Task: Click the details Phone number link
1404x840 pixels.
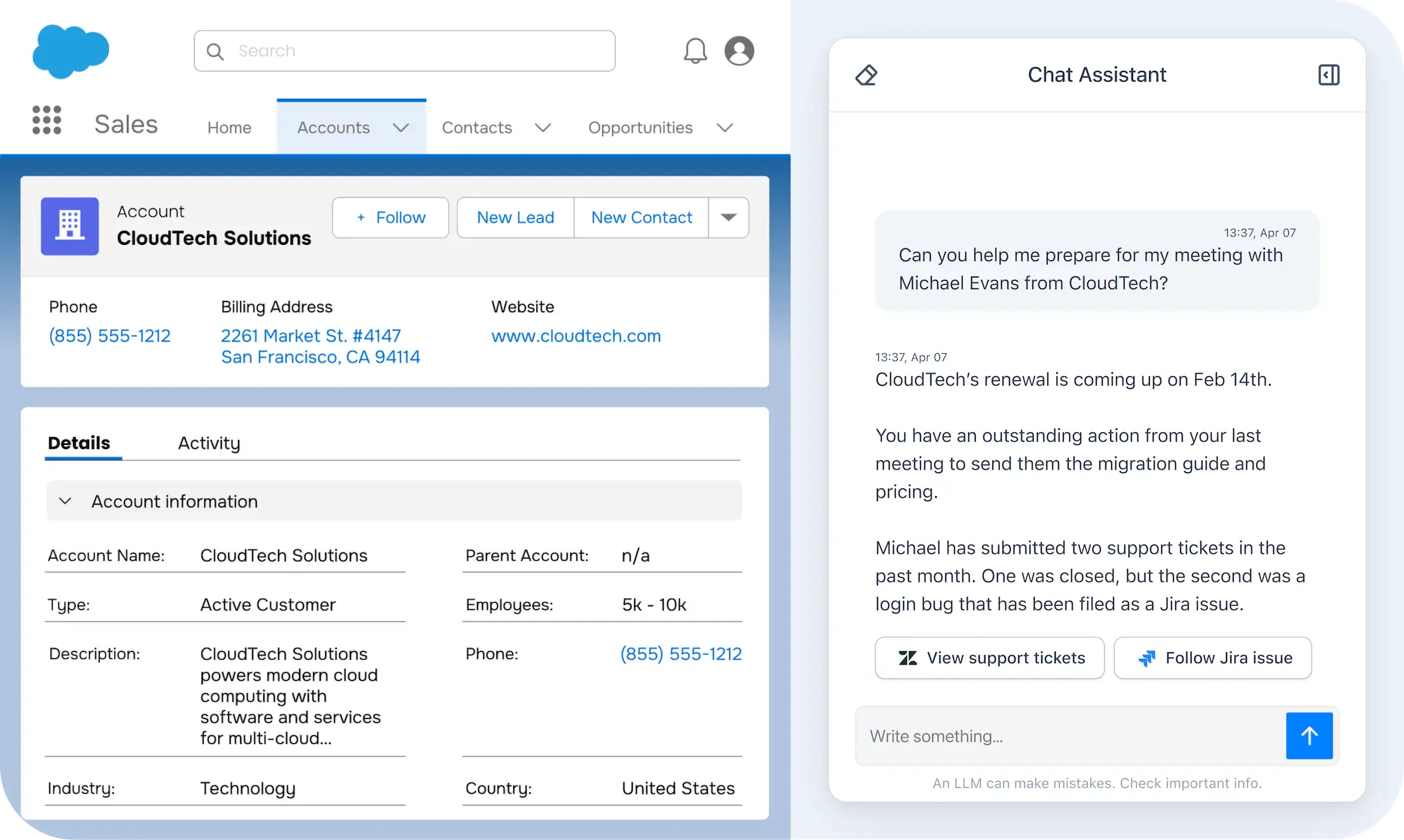Action: pos(681,654)
